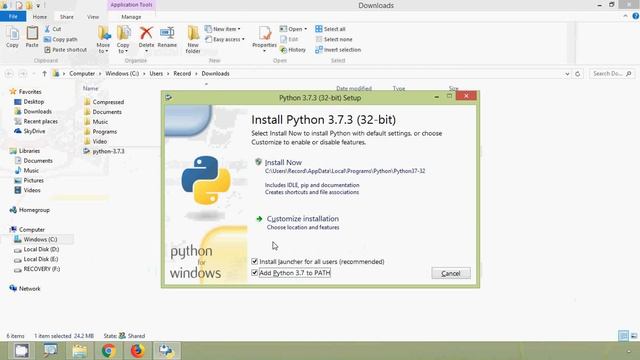Viewport: 640px width, 360px height.
Task: Click Cancel in Python Setup dialog
Action: (451, 273)
